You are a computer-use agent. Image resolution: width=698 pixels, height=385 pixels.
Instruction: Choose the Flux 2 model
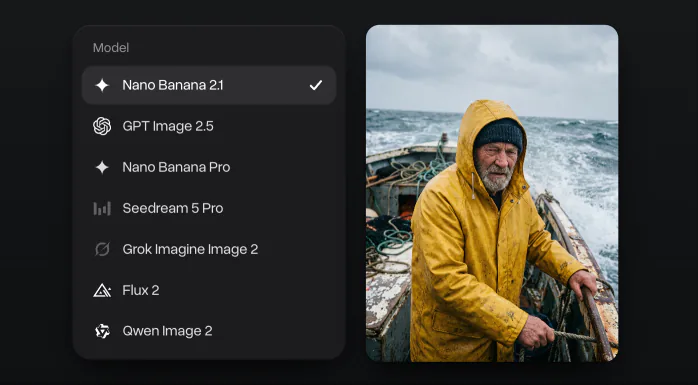[209, 290]
